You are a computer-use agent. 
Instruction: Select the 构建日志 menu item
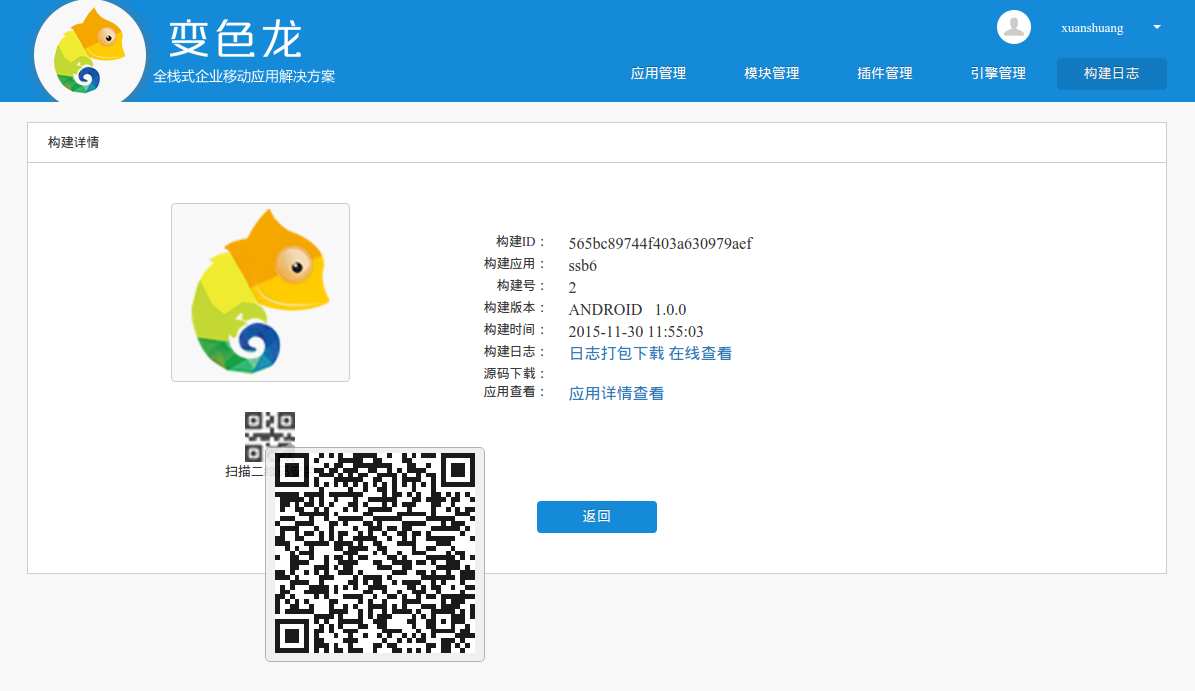(1111, 74)
